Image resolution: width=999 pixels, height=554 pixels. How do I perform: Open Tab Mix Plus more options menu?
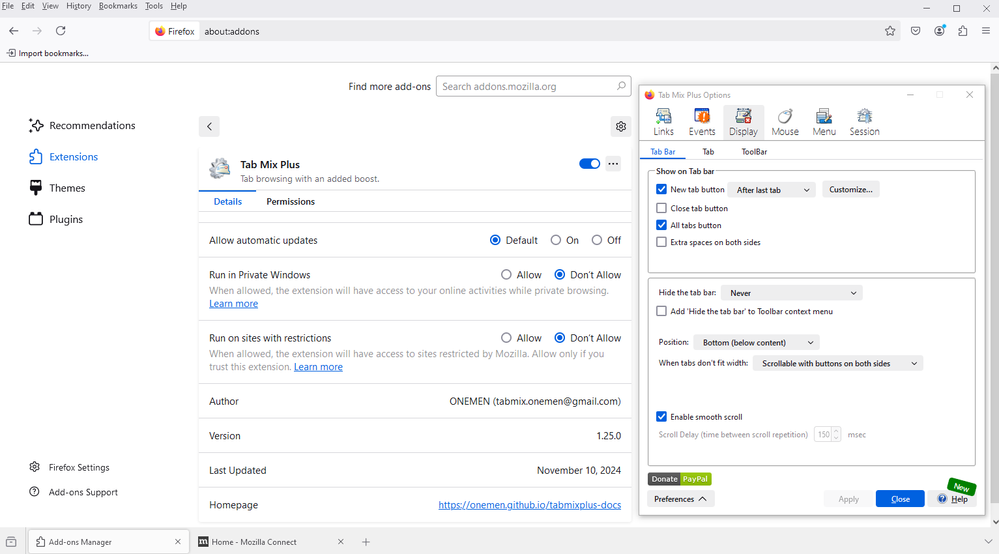click(x=613, y=164)
